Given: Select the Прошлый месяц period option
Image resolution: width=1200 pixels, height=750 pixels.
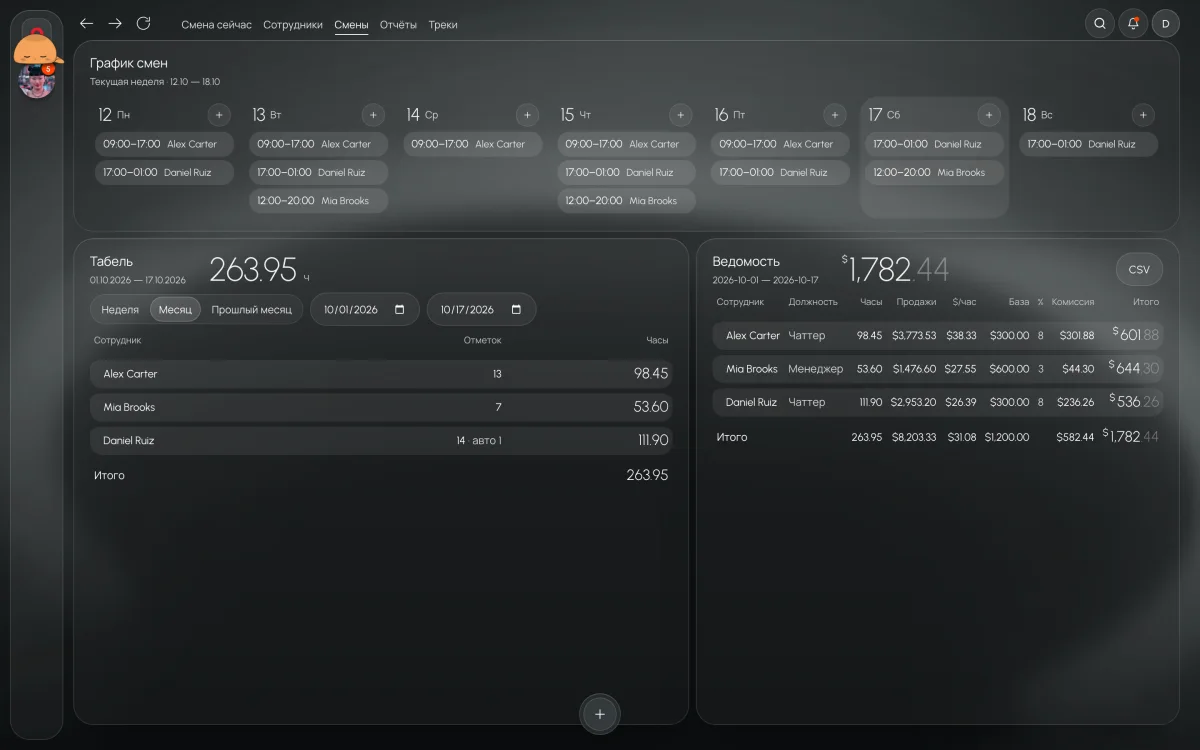Looking at the screenshot, I should [x=252, y=310].
